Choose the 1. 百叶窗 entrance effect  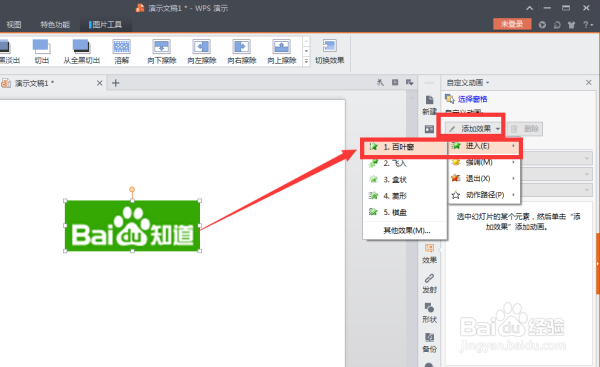(405, 147)
